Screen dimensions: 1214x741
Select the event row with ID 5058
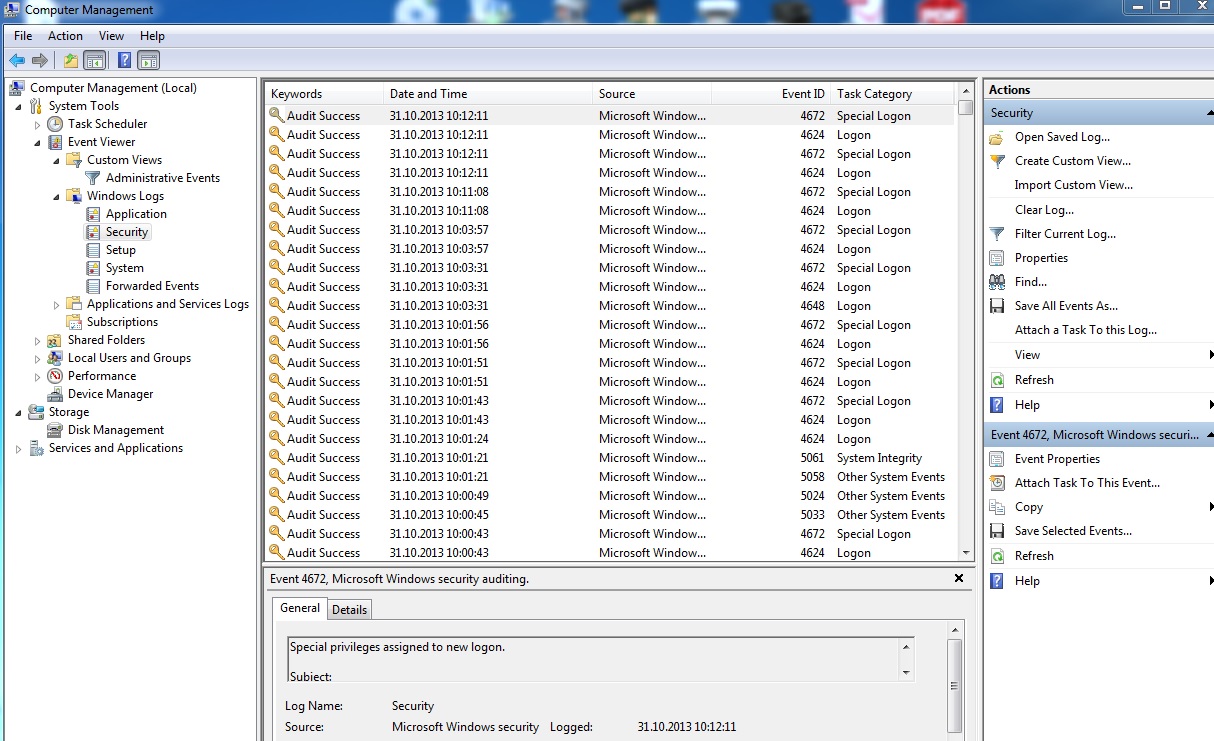pyautogui.click(x=610, y=477)
